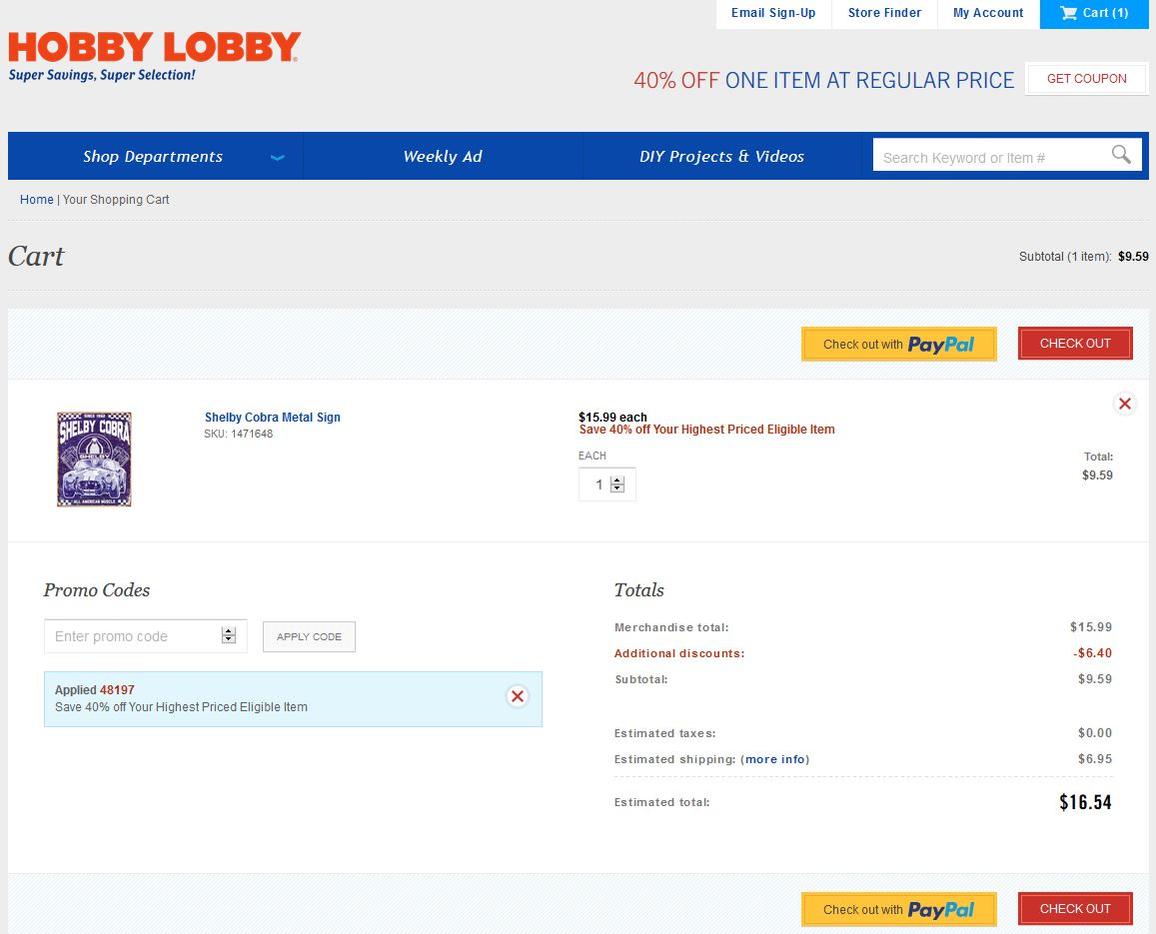This screenshot has width=1156, height=934.
Task: Expand Shop Departments dropdown arrow
Action: [x=278, y=157]
